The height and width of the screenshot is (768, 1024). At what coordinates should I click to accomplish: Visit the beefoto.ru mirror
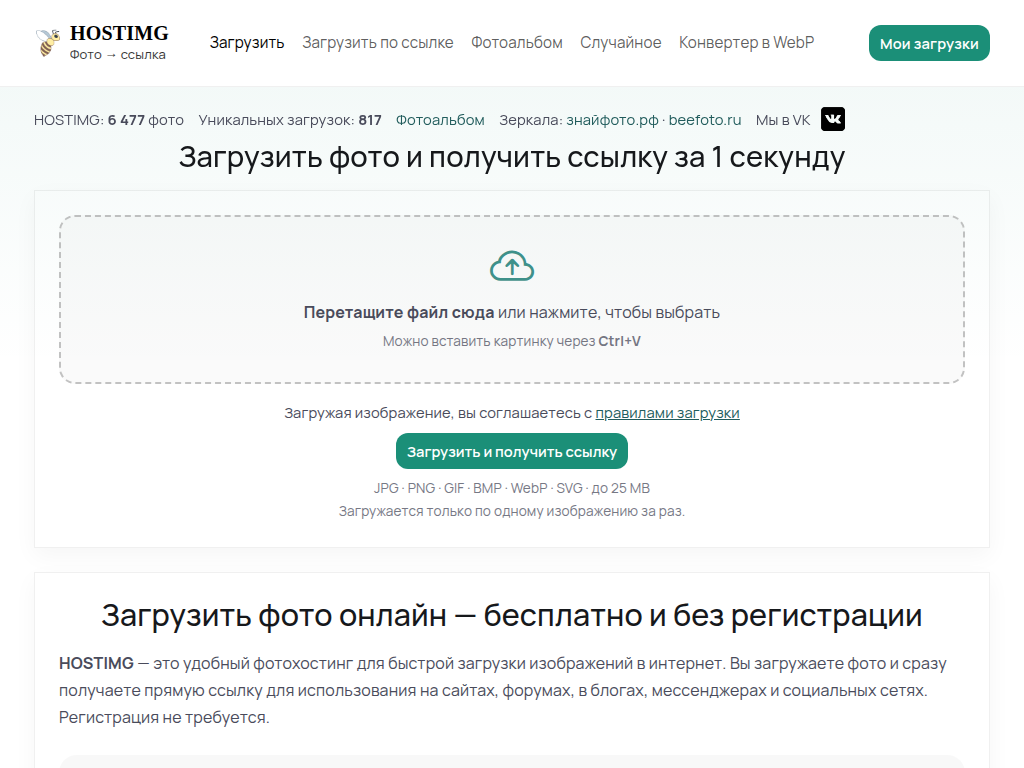(706, 119)
